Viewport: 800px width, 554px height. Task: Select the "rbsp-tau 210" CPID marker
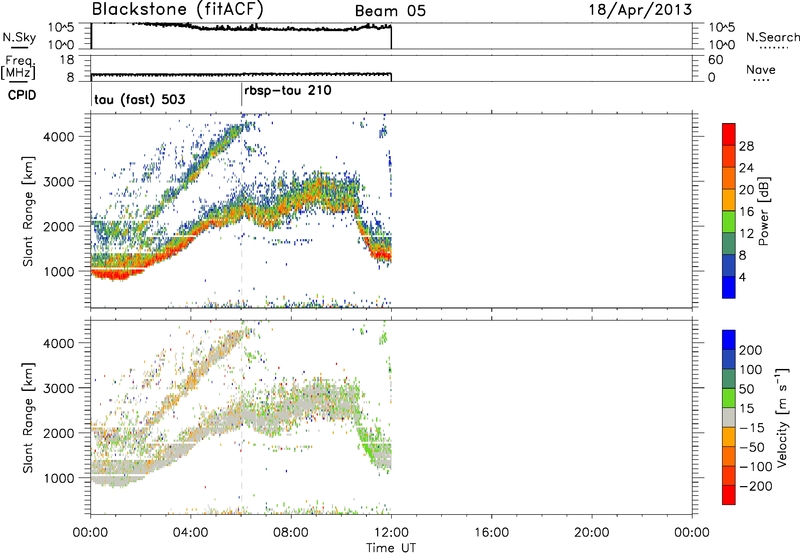click(288, 91)
